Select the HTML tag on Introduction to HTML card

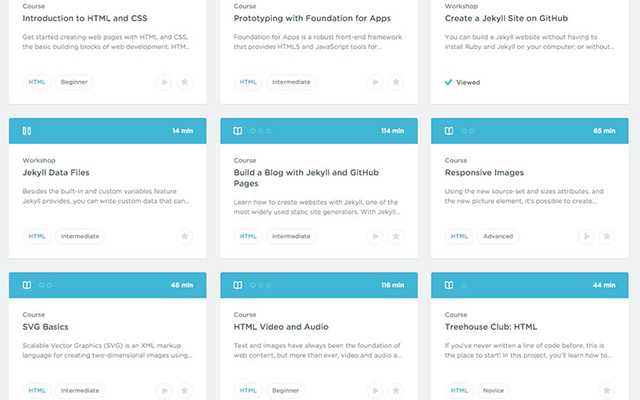37,82
